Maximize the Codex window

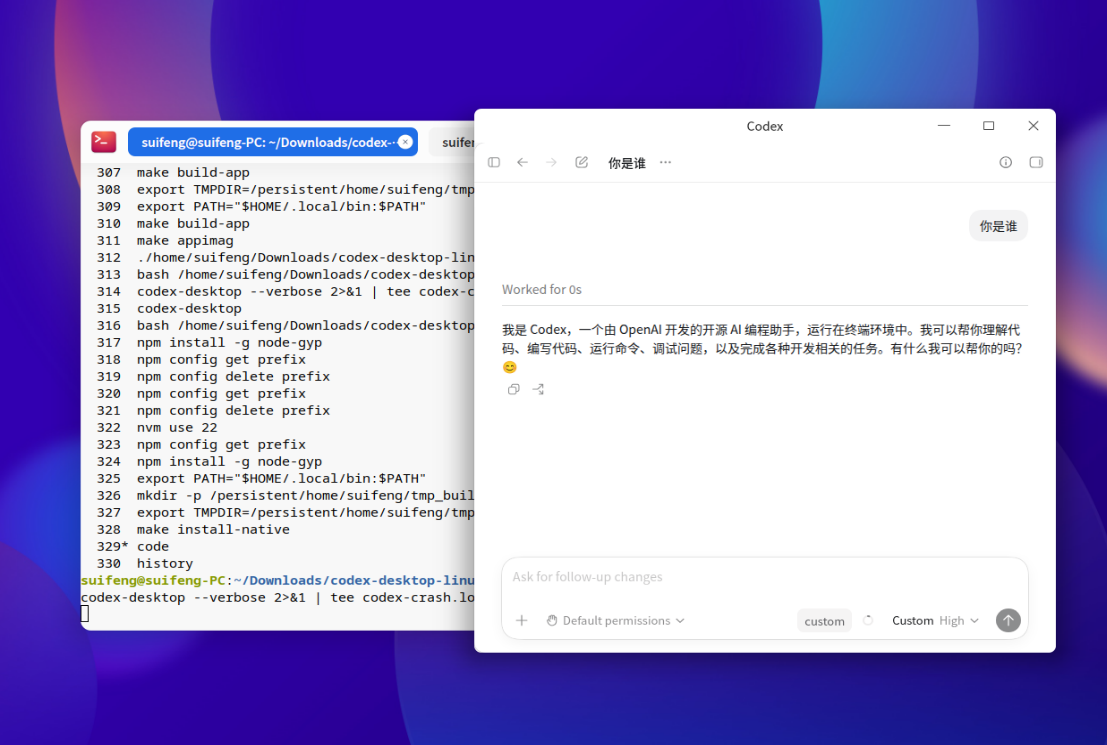pos(988,126)
